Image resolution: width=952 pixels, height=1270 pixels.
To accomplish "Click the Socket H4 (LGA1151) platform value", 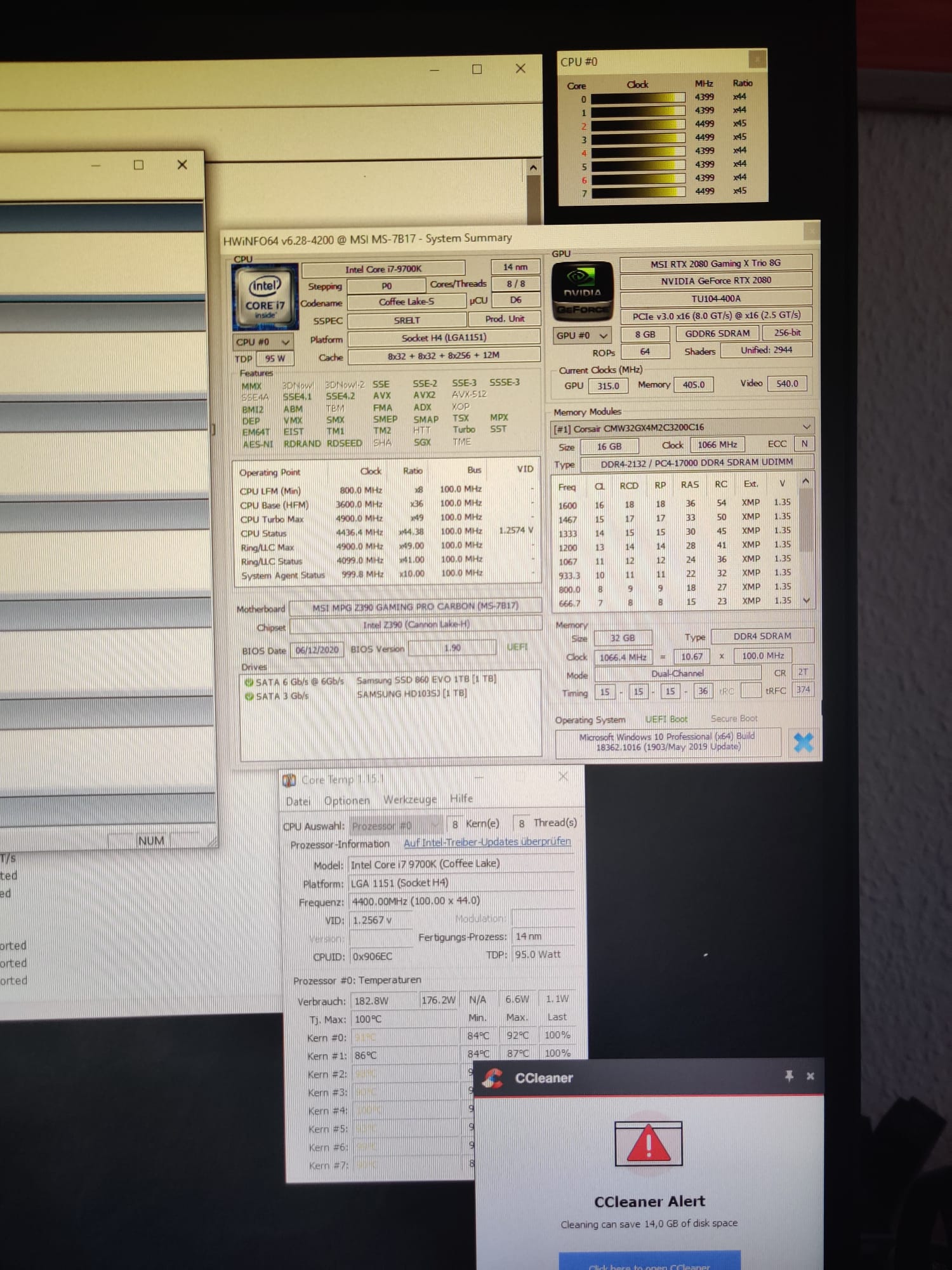I will pyautogui.click(x=444, y=337).
